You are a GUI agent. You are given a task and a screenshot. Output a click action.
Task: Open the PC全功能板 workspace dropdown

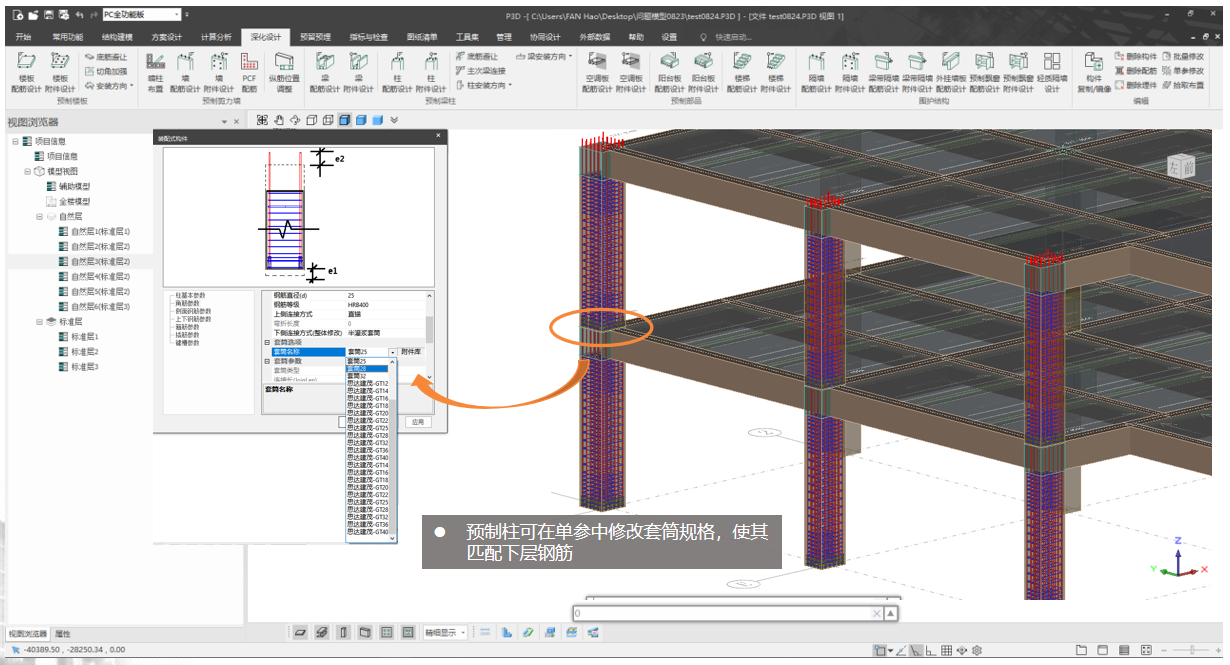[x=177, y=15]
